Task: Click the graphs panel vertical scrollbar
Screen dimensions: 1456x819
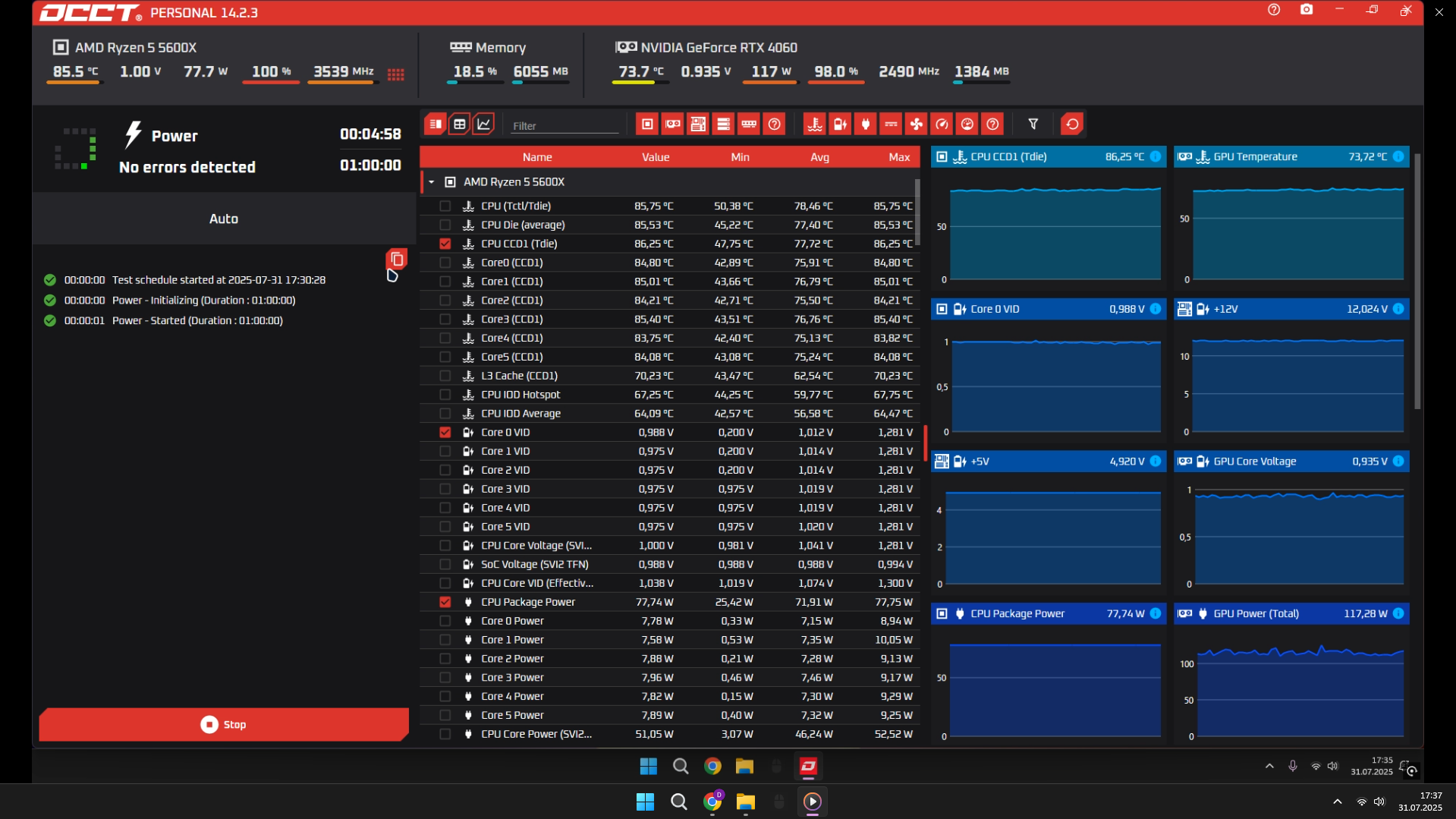Action: point(1417,281)
